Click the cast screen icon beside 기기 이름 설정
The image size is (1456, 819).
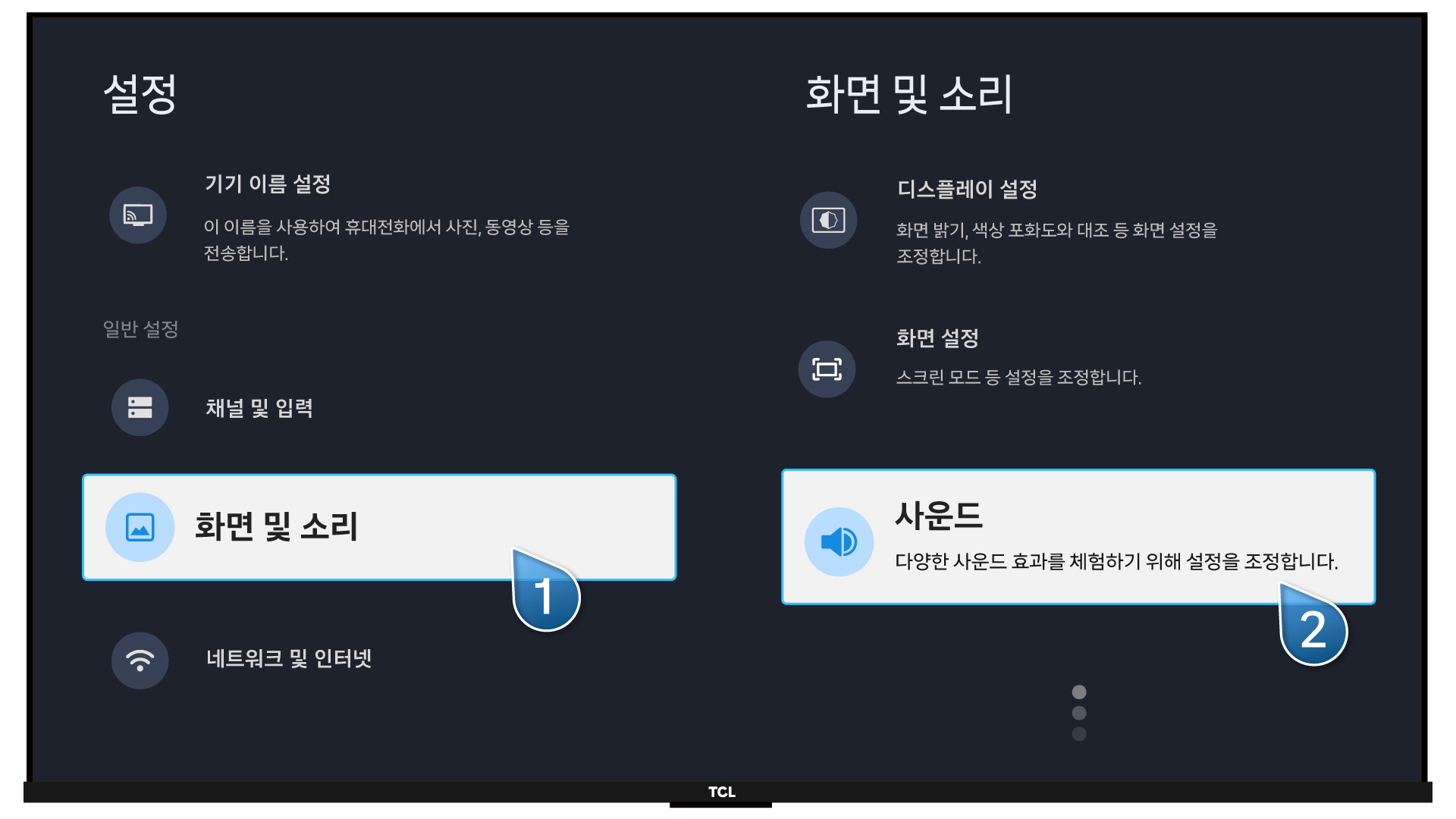coord(138,215)
